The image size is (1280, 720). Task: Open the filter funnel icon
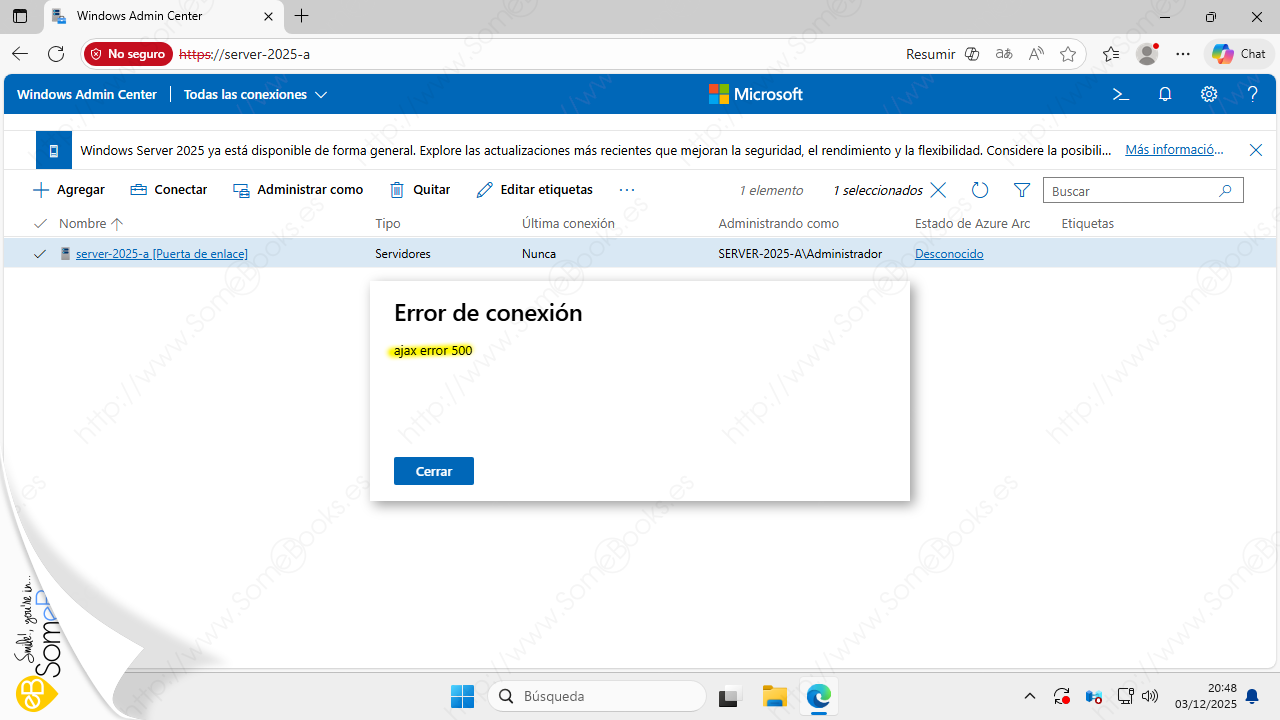point(1021,190)
